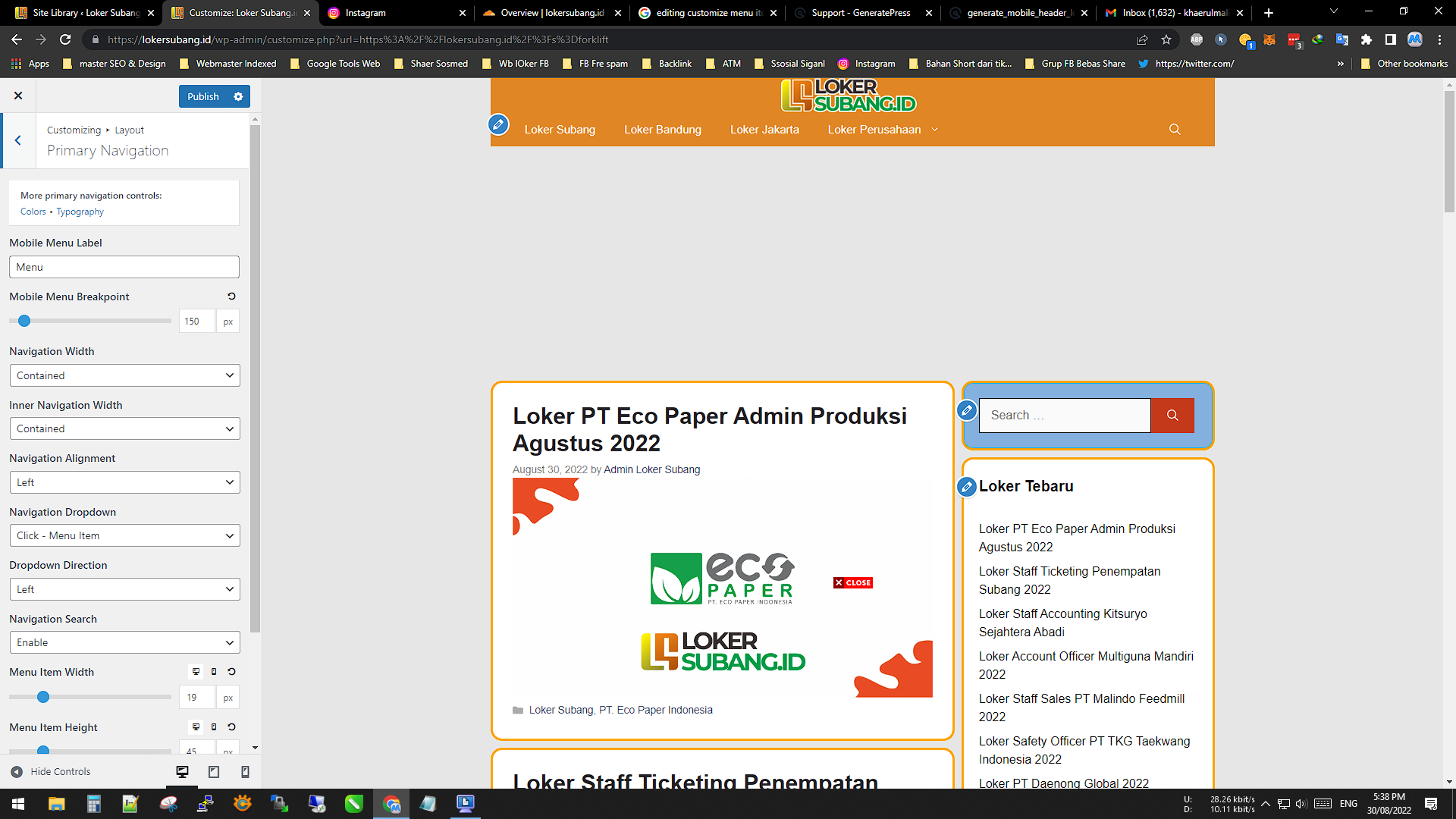Open the Backlink bookmark folder
This screenshot has width=1456, height=819.
667,64
